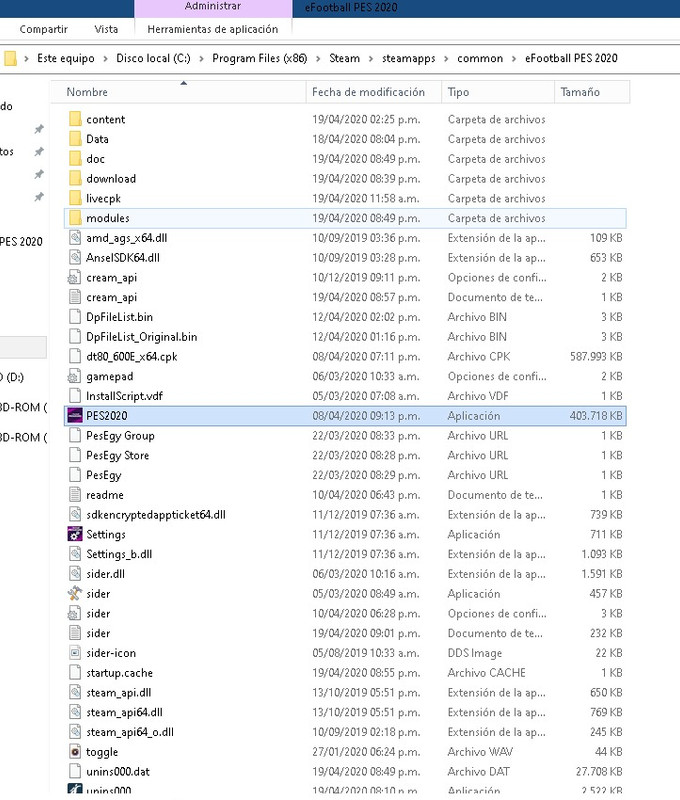The image size is (680, 800).
Task: Navigate to common breadcrumb
Action: point(480,58)
